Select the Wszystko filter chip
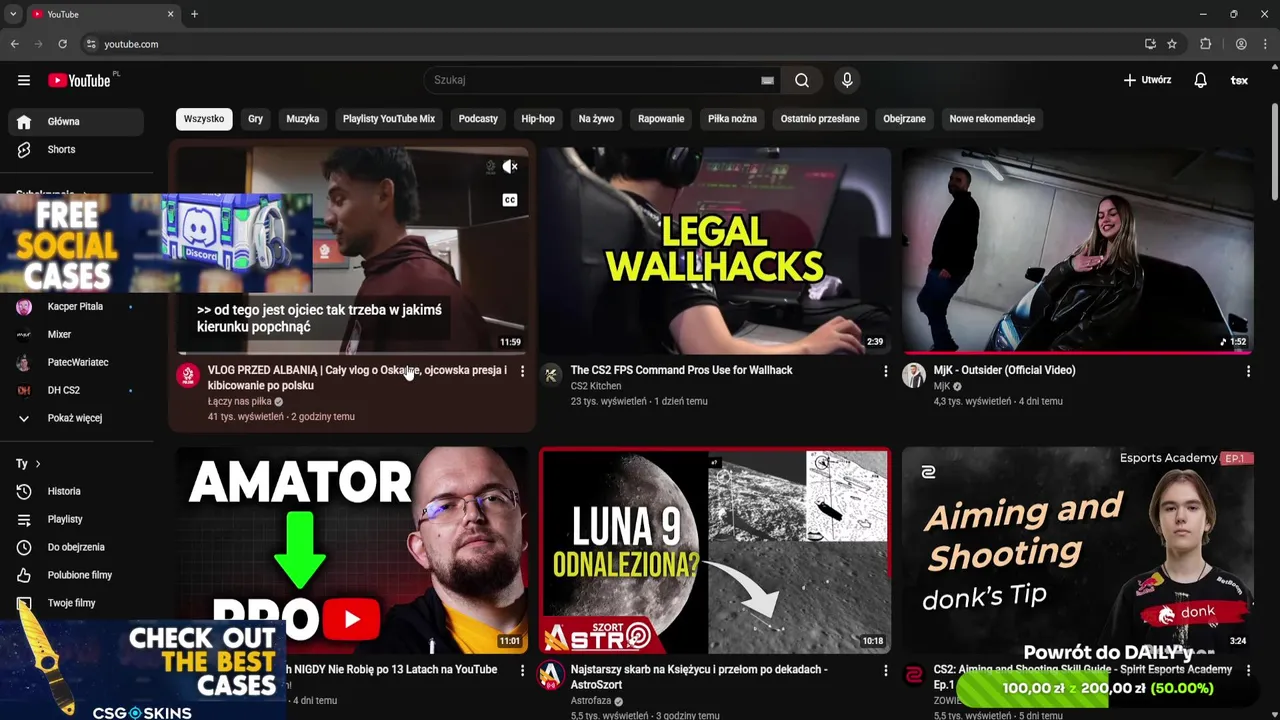This screenshot has width=1280, height=720. (x=204, y=119)
